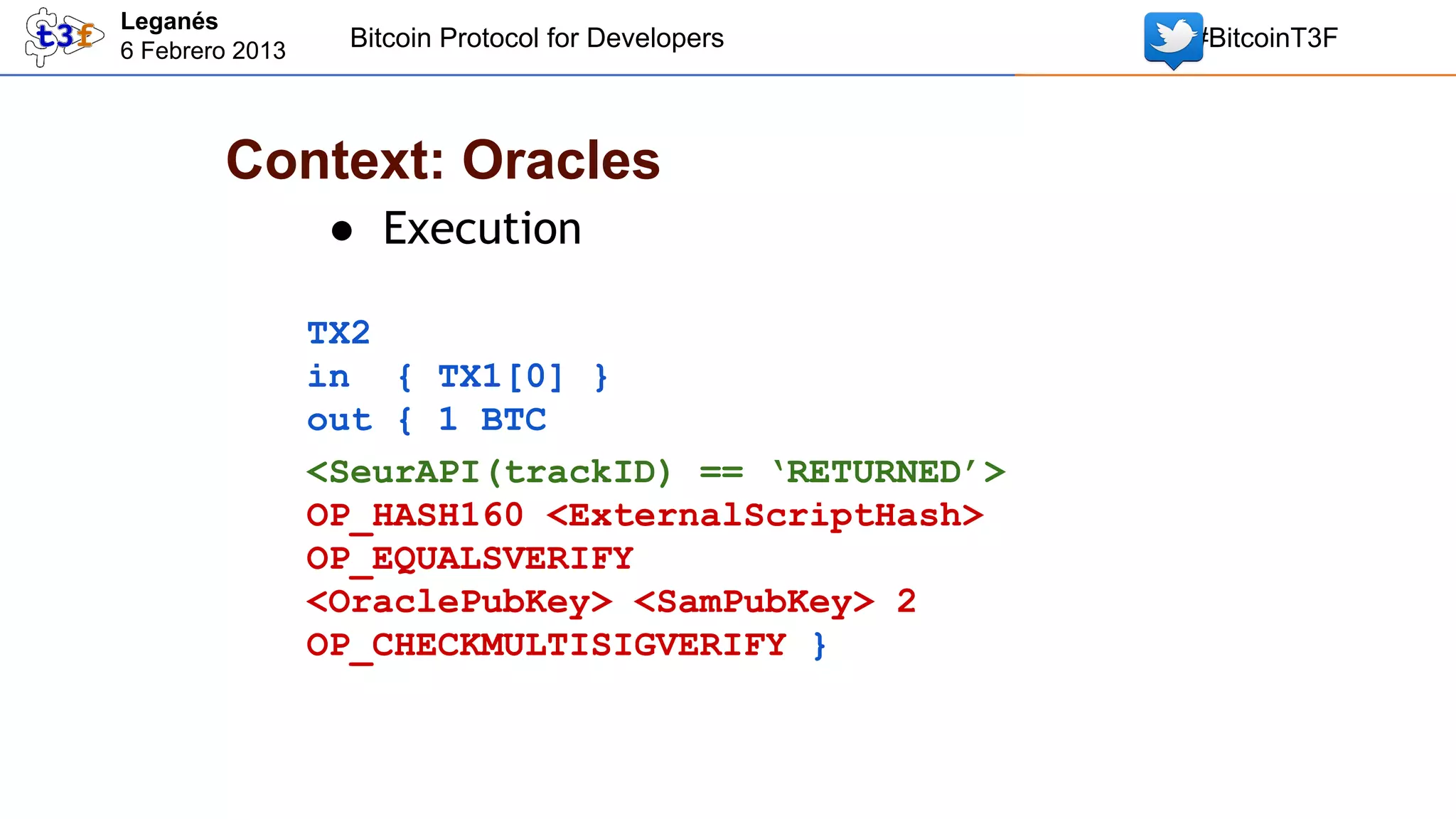Click the 'in { TX1[0] }' line
Image resolution: width=1456 pixels, height=819 pixels.
(457, 377)
